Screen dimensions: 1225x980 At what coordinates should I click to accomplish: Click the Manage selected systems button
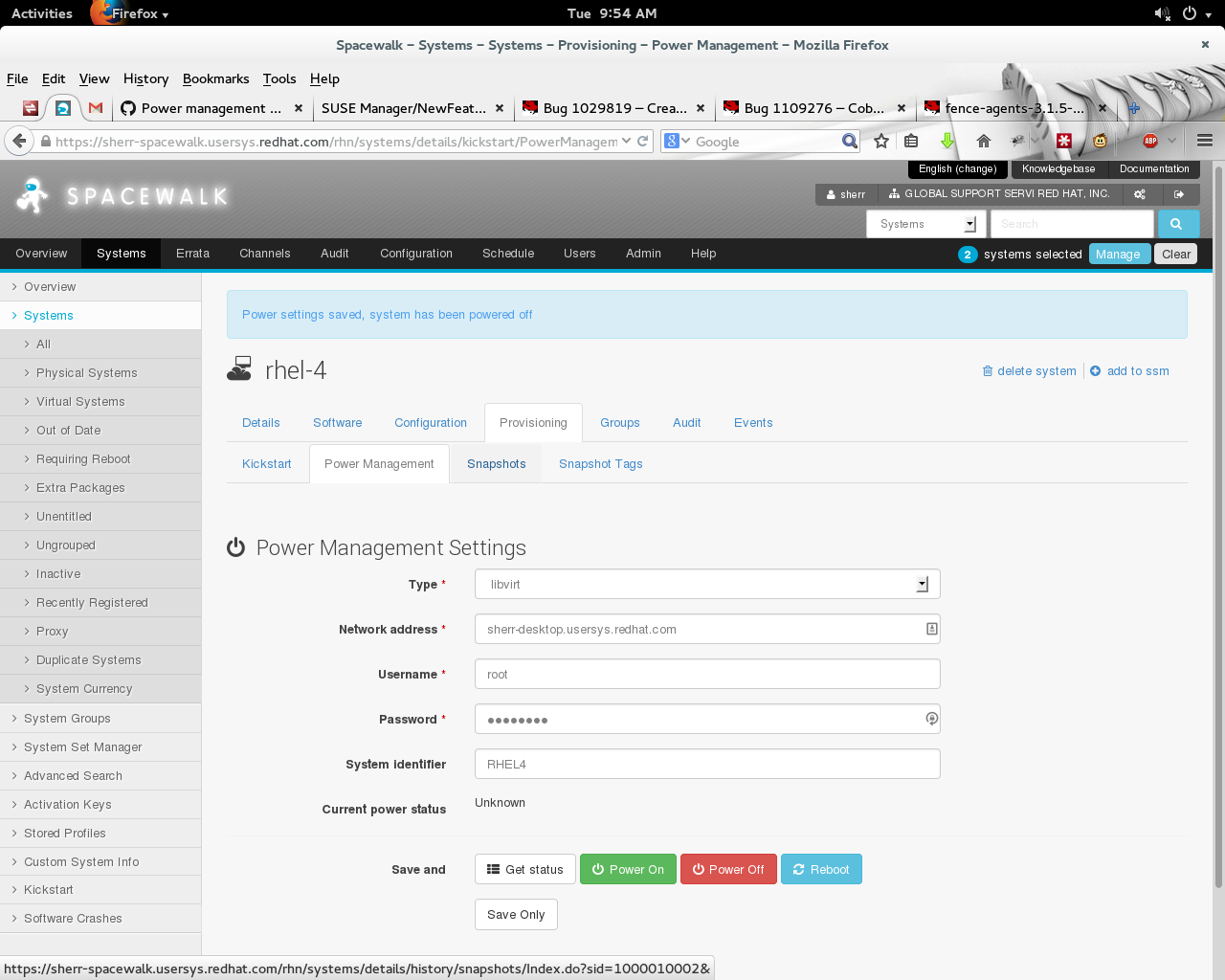[x=1119, y=254]
